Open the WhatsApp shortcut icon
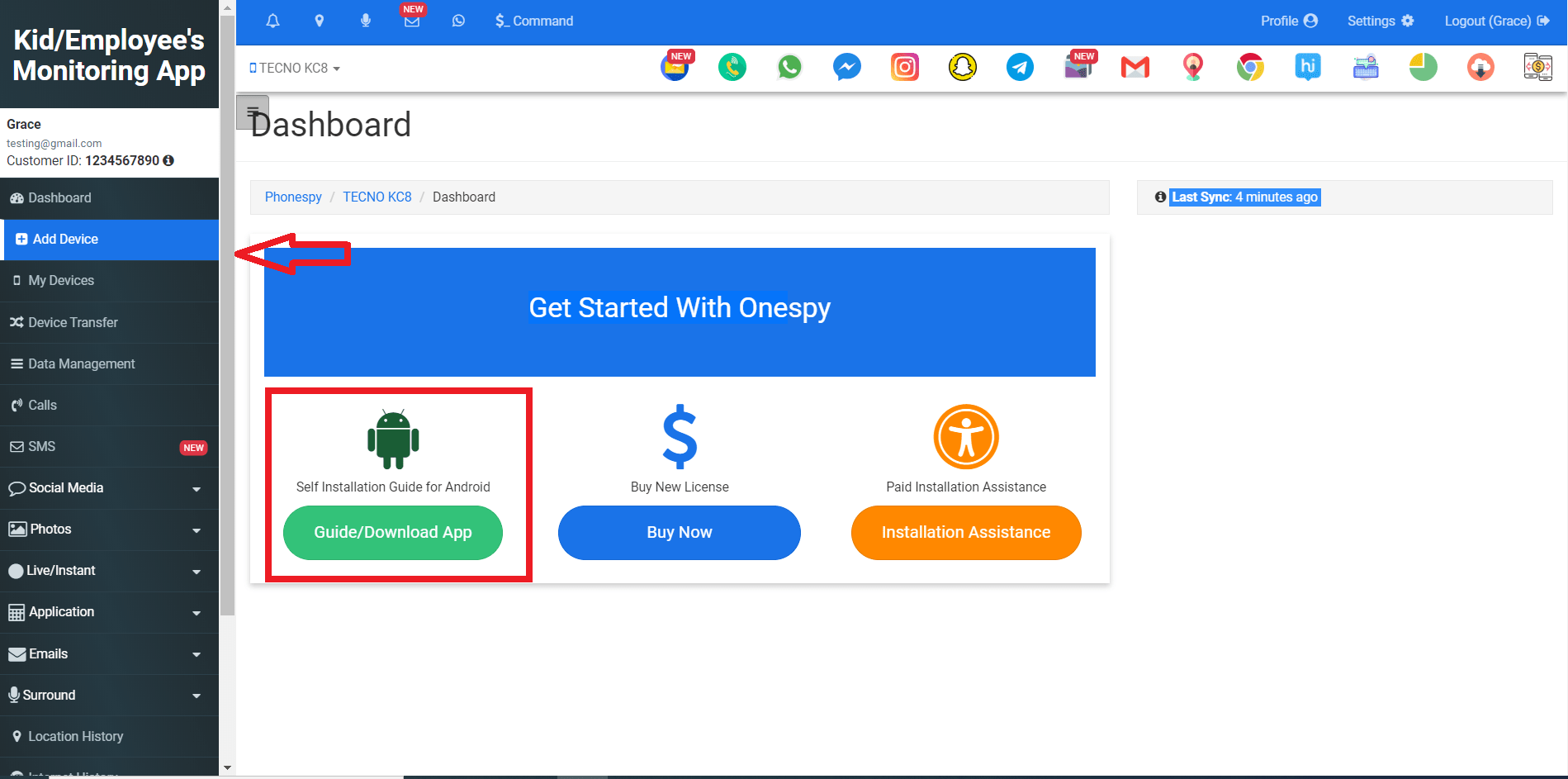The width and height of the screenshot is (1568, 779). click(789, 67)
